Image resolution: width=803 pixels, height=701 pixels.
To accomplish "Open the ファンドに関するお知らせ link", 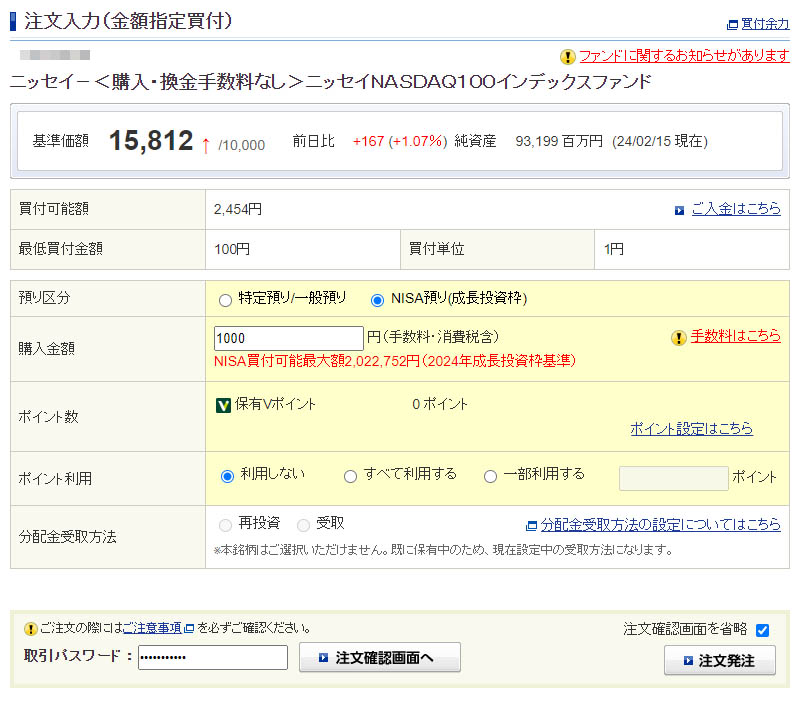I will 684,56.
